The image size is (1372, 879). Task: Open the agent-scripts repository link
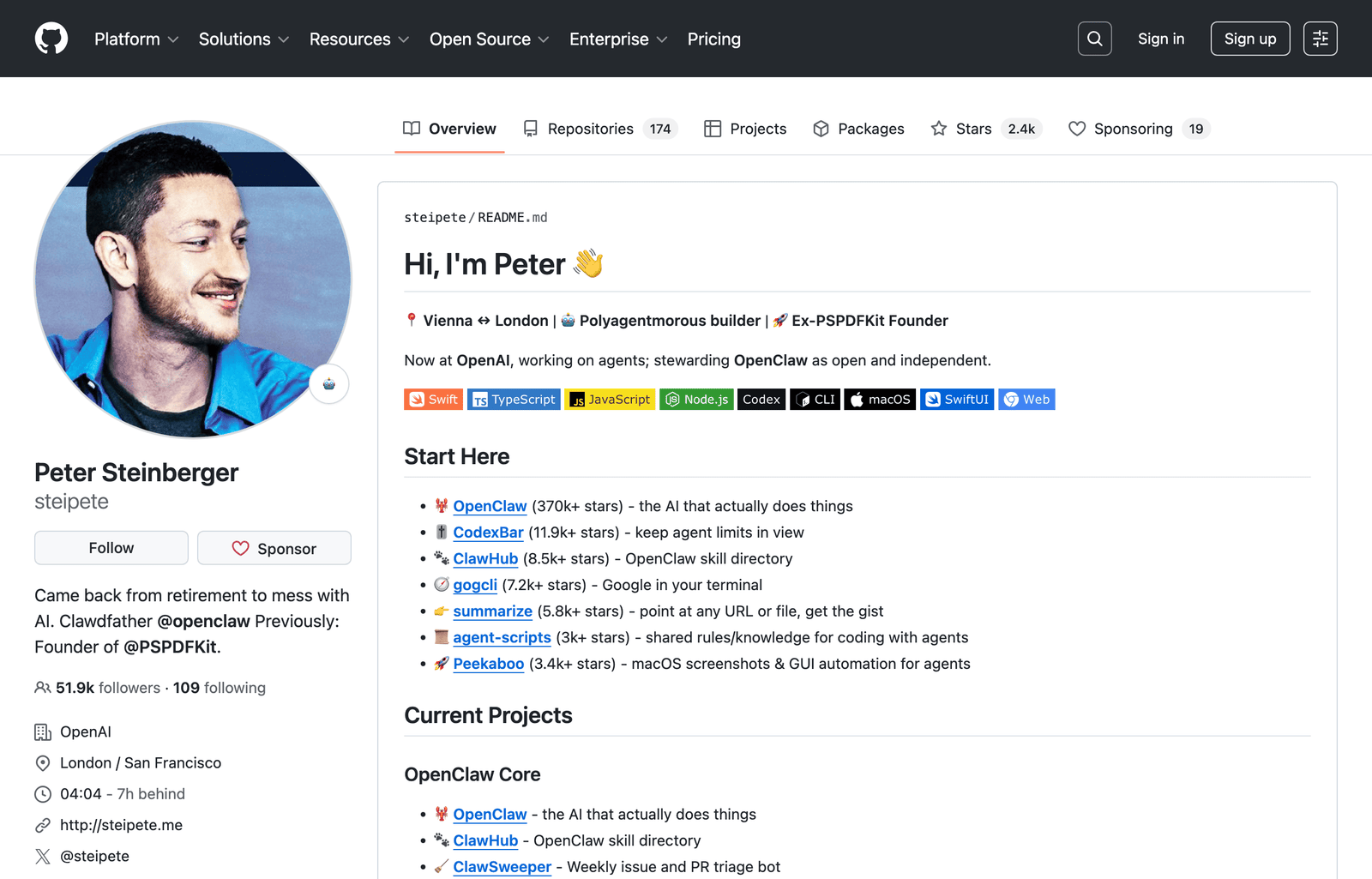pos(502,637)
